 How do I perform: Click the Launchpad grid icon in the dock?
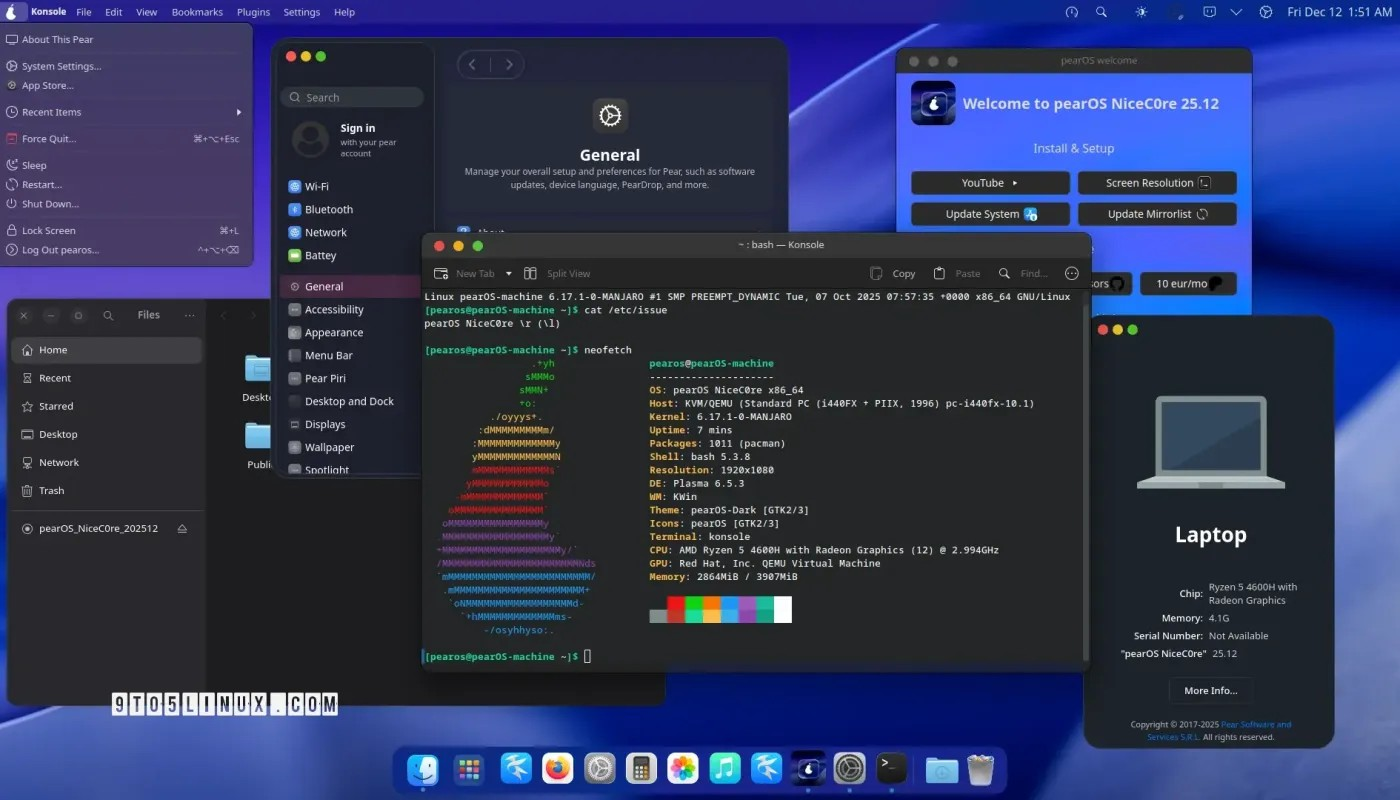468,768
